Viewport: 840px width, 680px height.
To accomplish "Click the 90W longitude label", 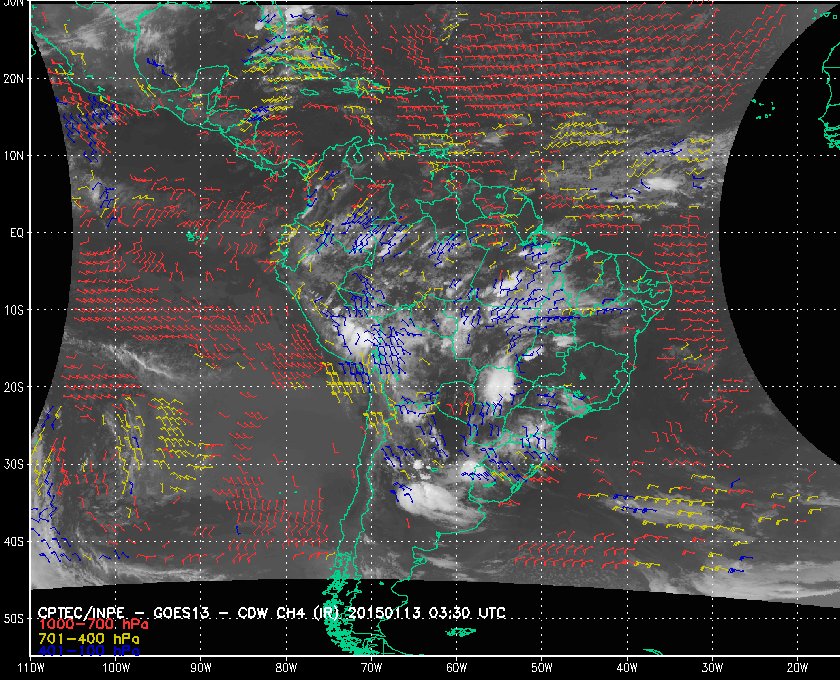I will pyautogui.click(x=201, y=668).
